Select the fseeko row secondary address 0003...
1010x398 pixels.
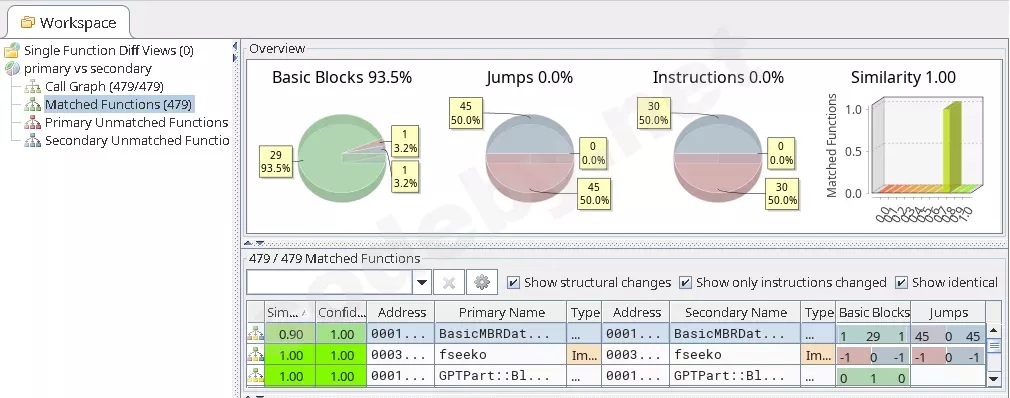click(636, 355)
